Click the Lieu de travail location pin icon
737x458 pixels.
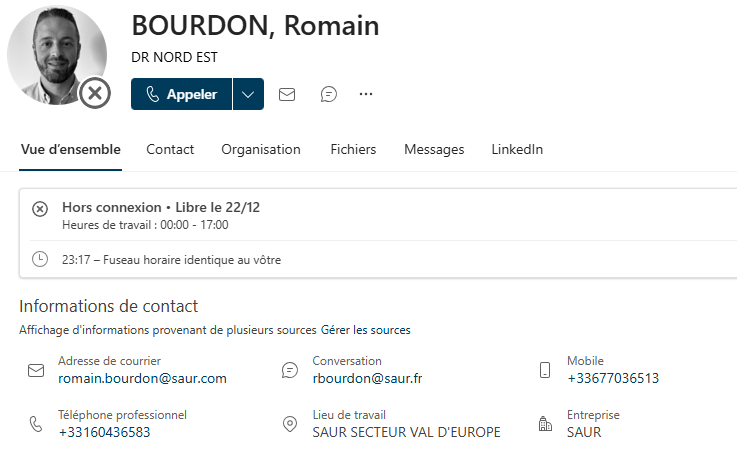[x=290, y=424]
